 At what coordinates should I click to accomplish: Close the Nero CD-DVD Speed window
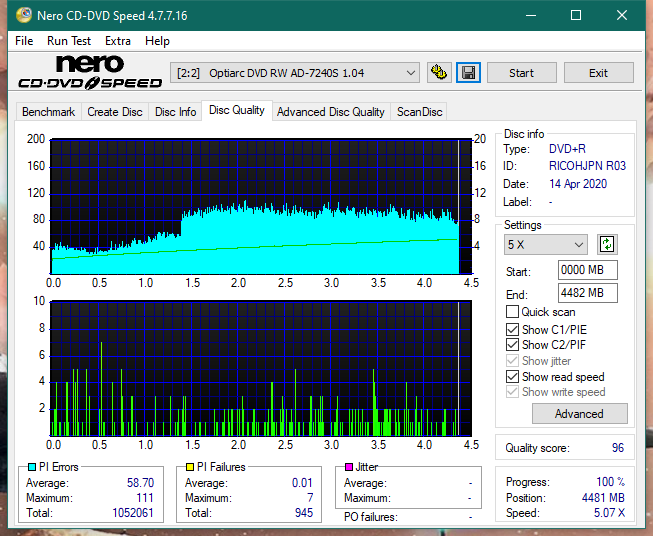pyautogui.click(x=622, y=15)
